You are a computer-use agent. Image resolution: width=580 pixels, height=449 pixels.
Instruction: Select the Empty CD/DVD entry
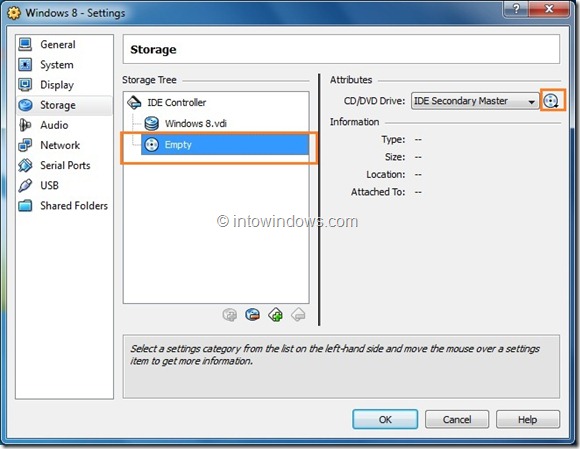point(225,145)
